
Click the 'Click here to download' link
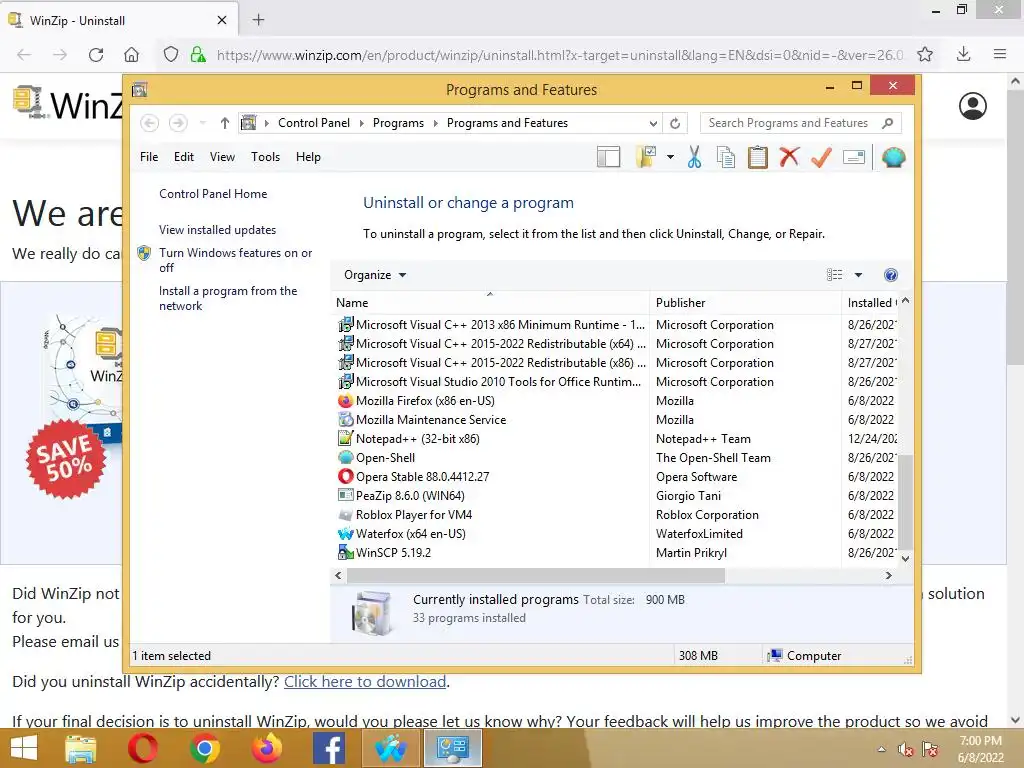pyautogui.click(x=365, y=682)
